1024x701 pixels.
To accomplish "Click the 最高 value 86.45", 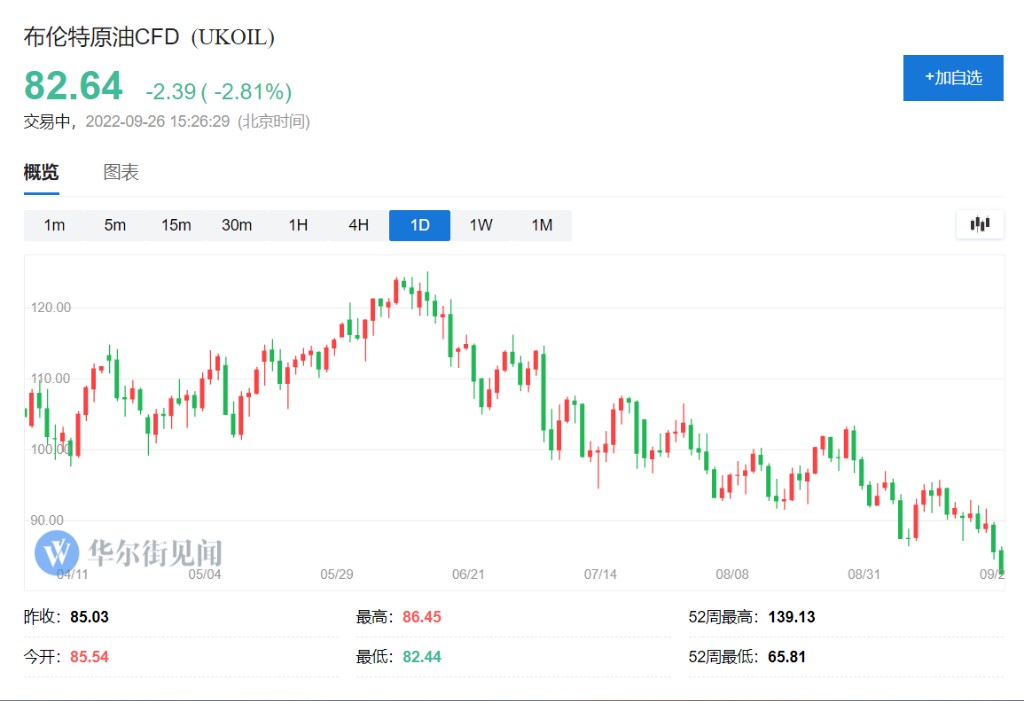I will (x=422, y=617).
